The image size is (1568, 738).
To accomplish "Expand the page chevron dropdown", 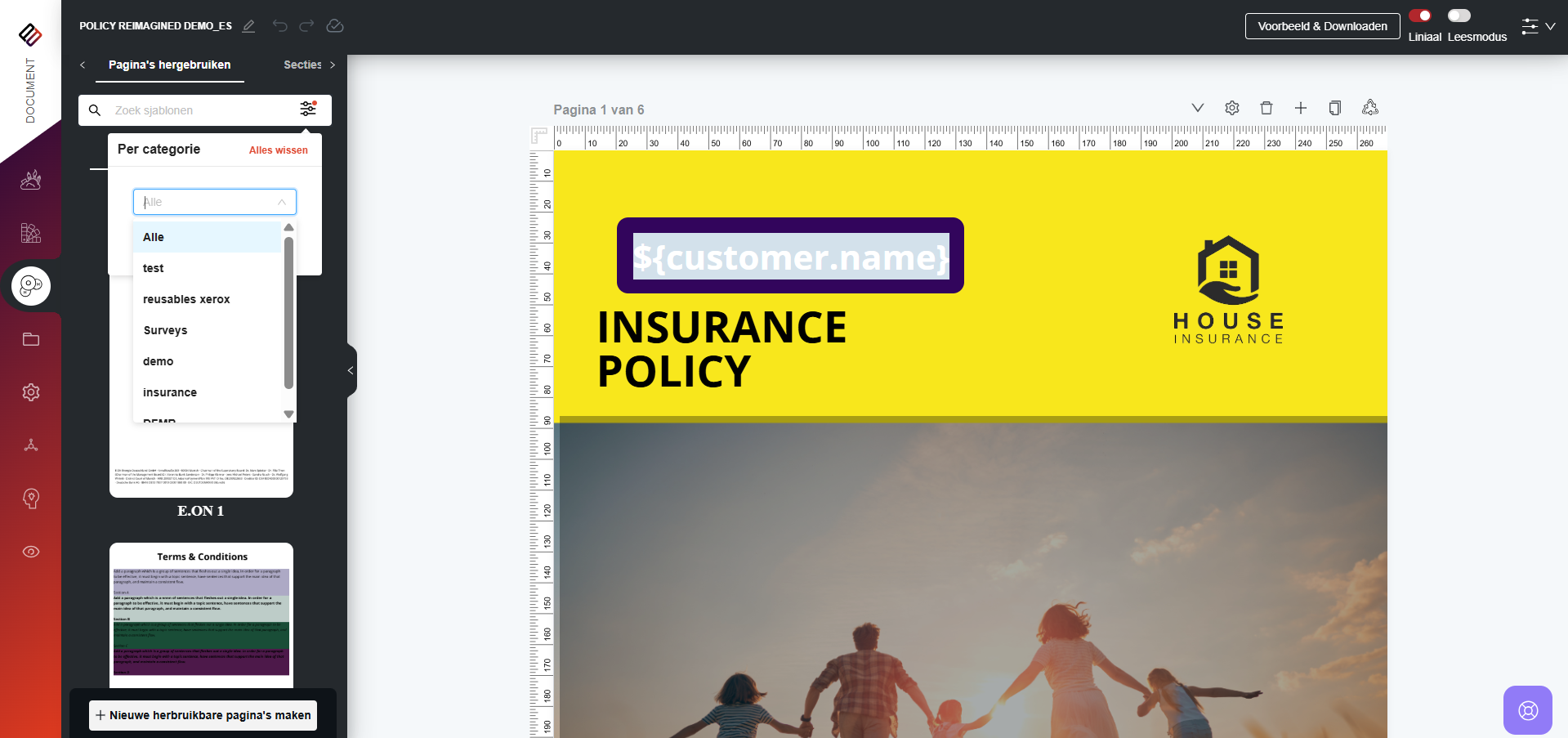I will 1198,108.
